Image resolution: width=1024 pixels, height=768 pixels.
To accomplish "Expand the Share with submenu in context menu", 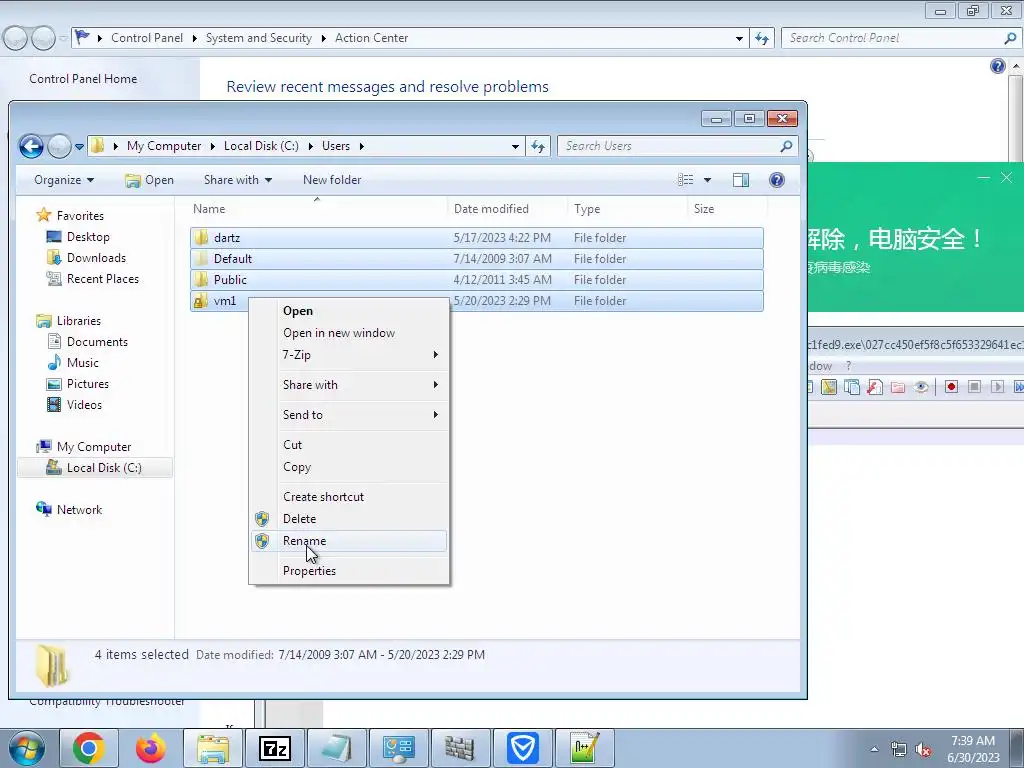I will 349,385.
